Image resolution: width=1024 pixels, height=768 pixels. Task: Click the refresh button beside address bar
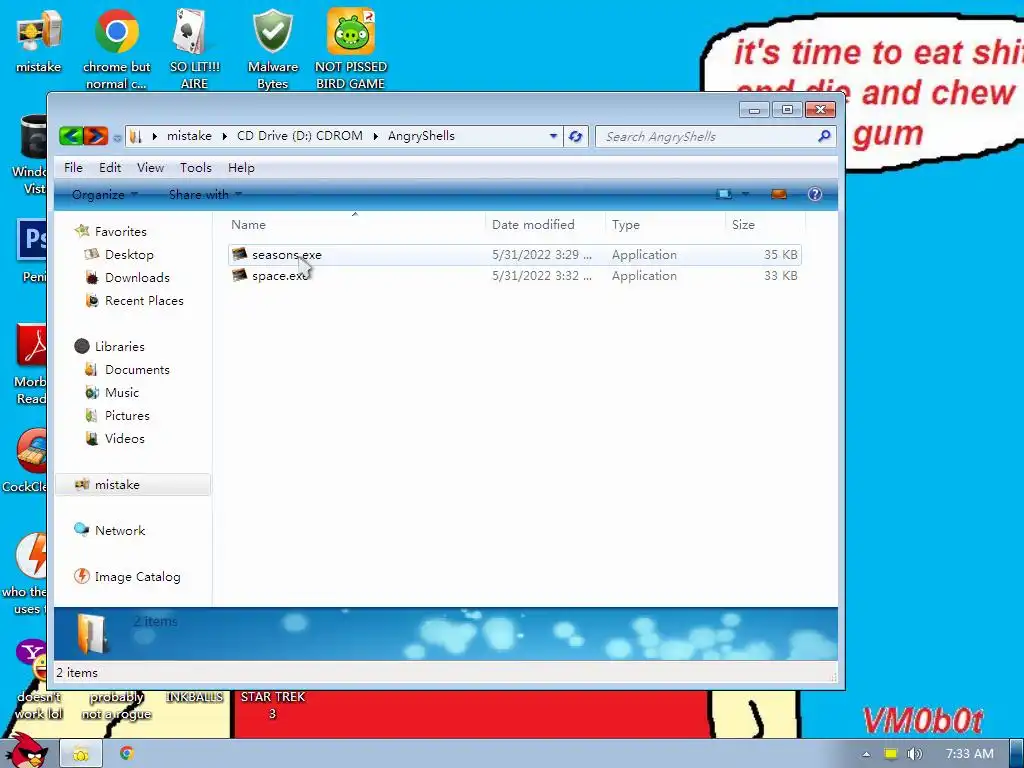pos(575,136)
